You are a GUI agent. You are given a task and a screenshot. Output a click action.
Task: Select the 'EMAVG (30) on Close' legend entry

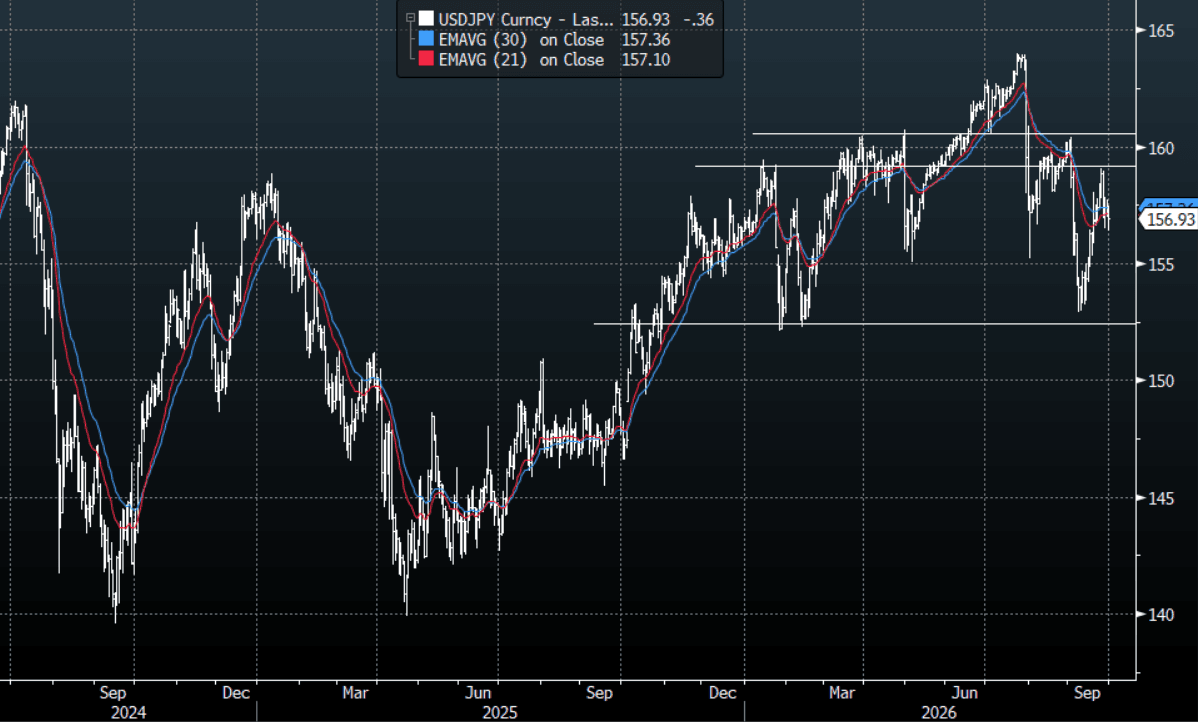click(521, 40)
